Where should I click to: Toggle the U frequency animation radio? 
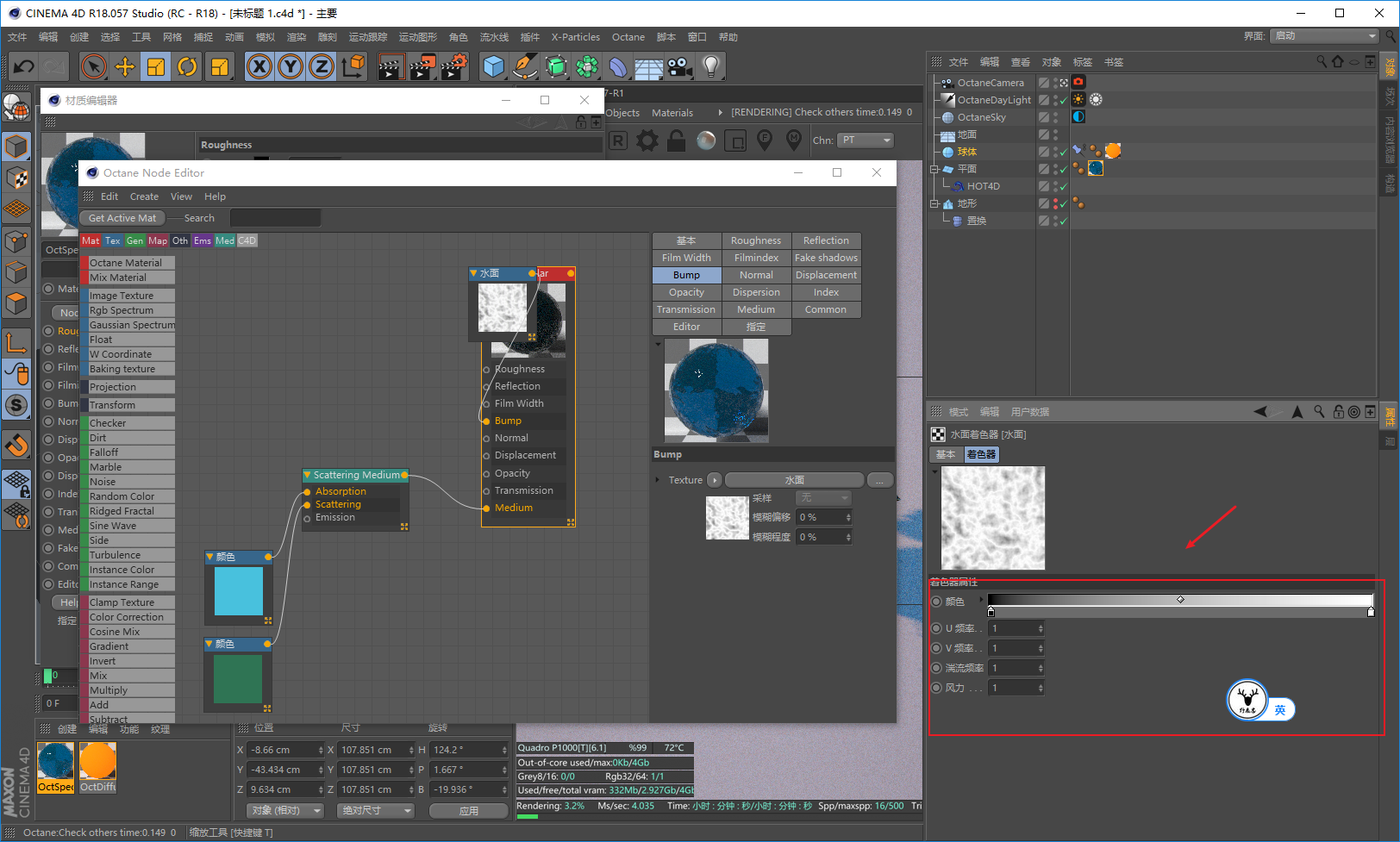(x=937, y=628)
